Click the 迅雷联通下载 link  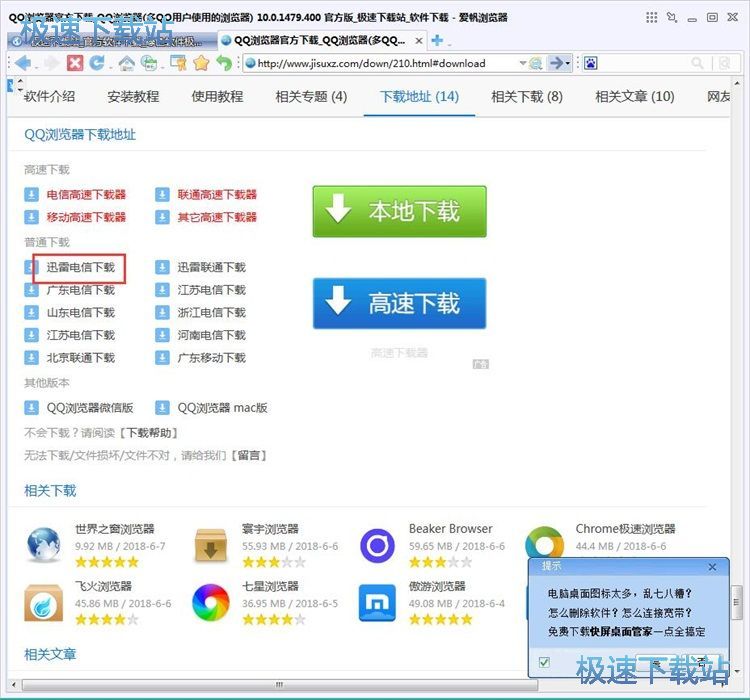[x=212, y=267]
